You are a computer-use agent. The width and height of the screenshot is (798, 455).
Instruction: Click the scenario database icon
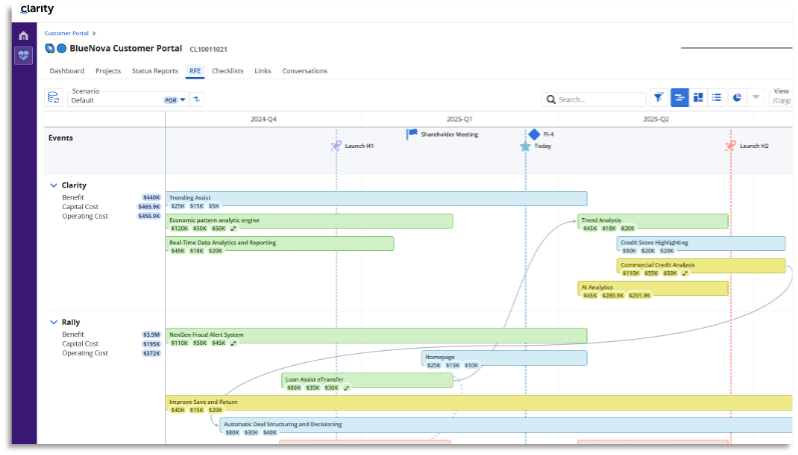point(53,97)
